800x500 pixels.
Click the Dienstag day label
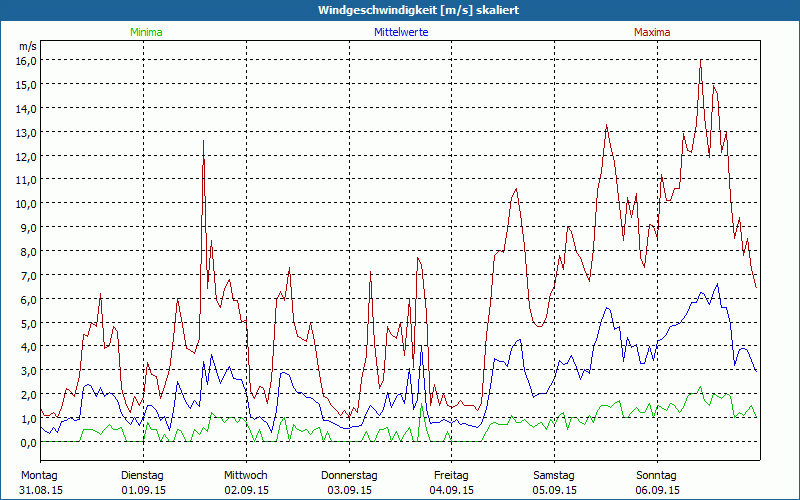click(142, 476)
